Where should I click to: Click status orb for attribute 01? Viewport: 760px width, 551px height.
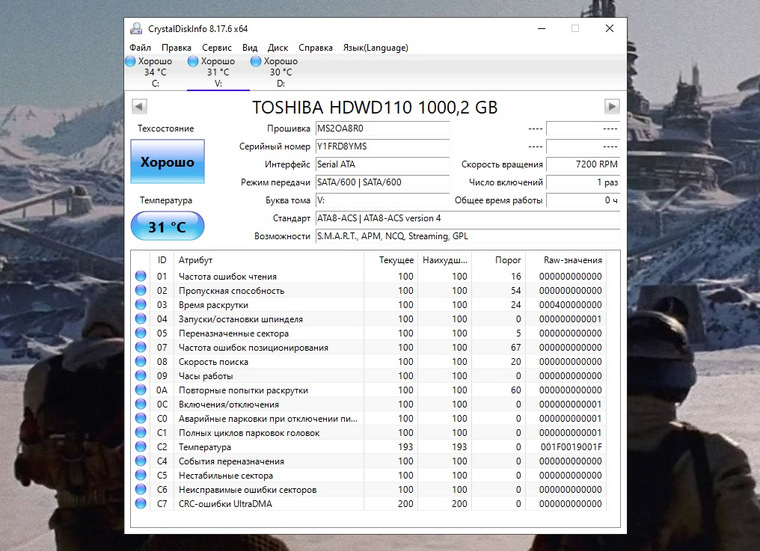[x=141, y=276]
